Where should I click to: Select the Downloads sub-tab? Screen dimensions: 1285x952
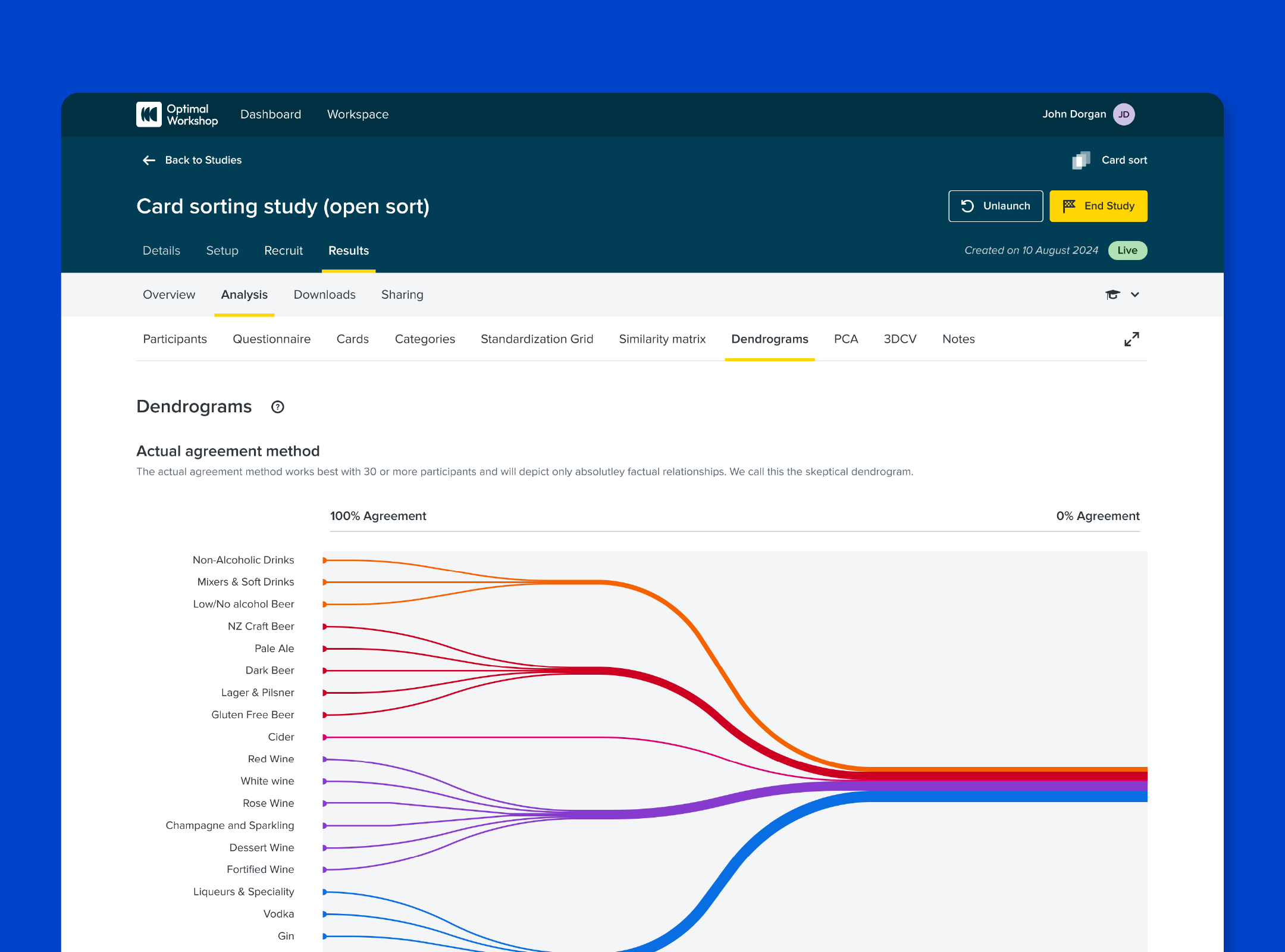[324, 295]
